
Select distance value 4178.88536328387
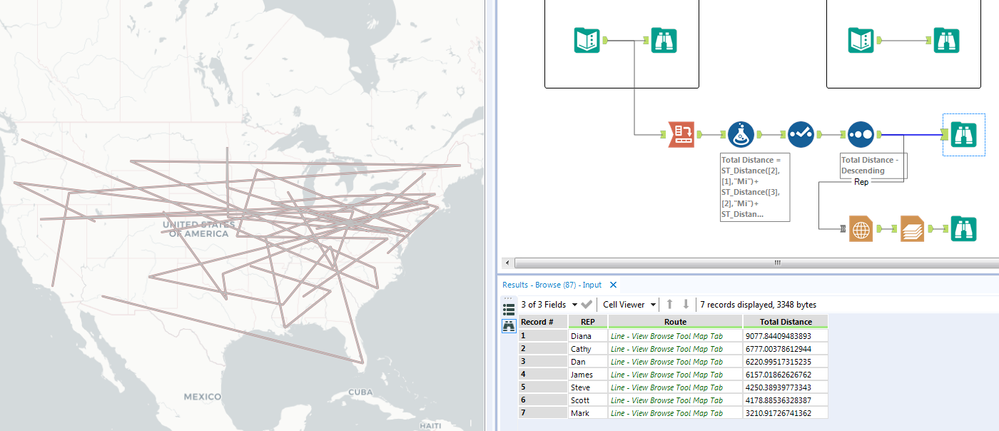point(786,400)
